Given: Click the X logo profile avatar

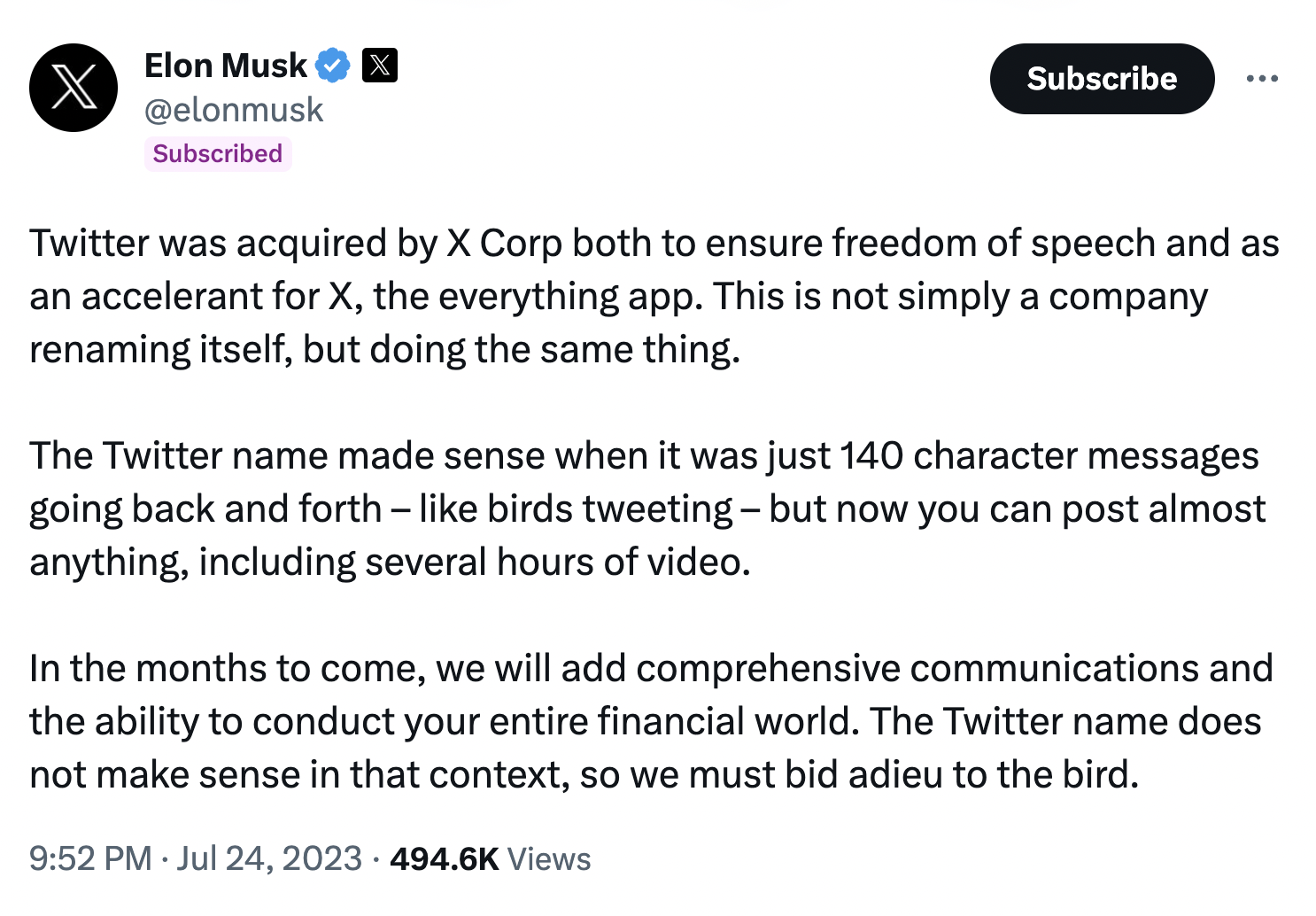Looking at the screenshot, I should tap(74, 88).
